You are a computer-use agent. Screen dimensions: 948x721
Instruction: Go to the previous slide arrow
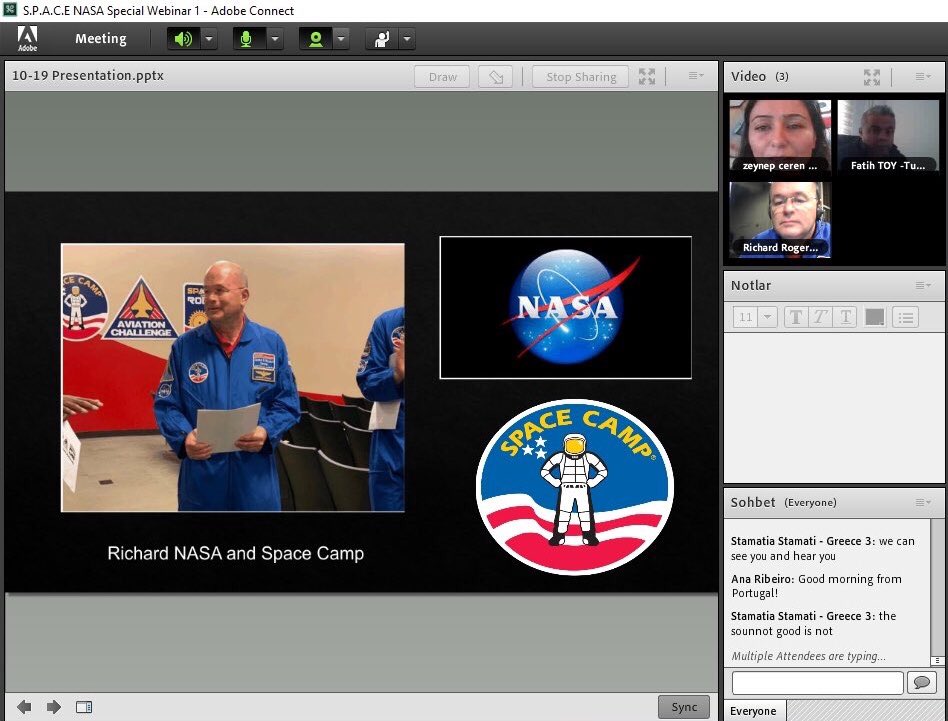click(24, 706)
